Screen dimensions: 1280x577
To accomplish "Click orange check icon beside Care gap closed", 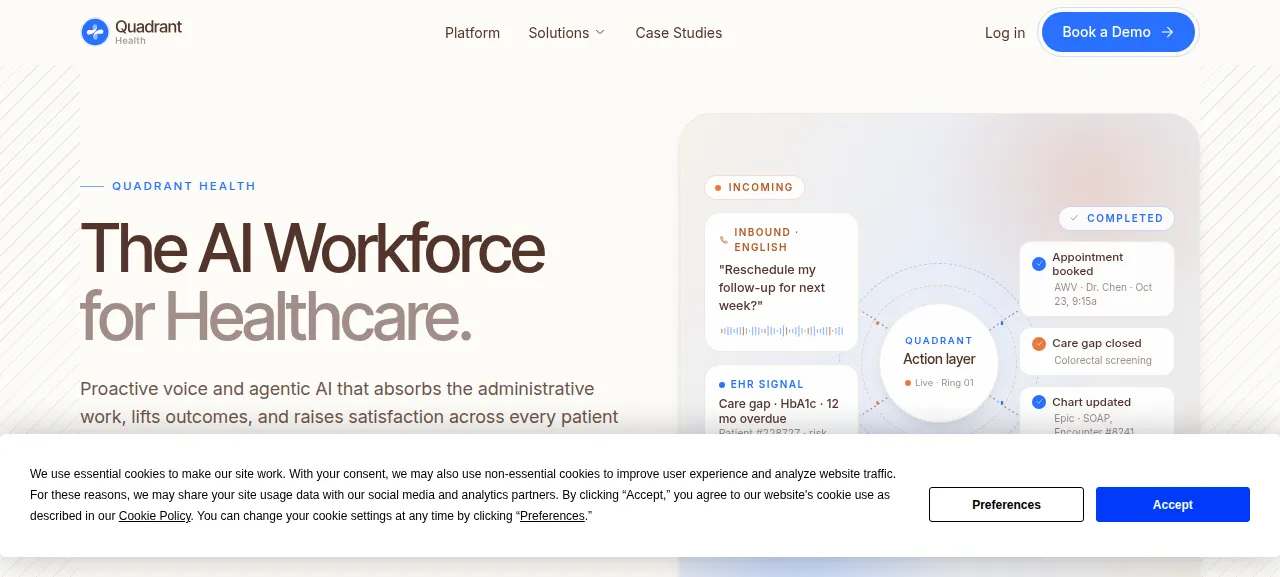I will [1038, 343].
